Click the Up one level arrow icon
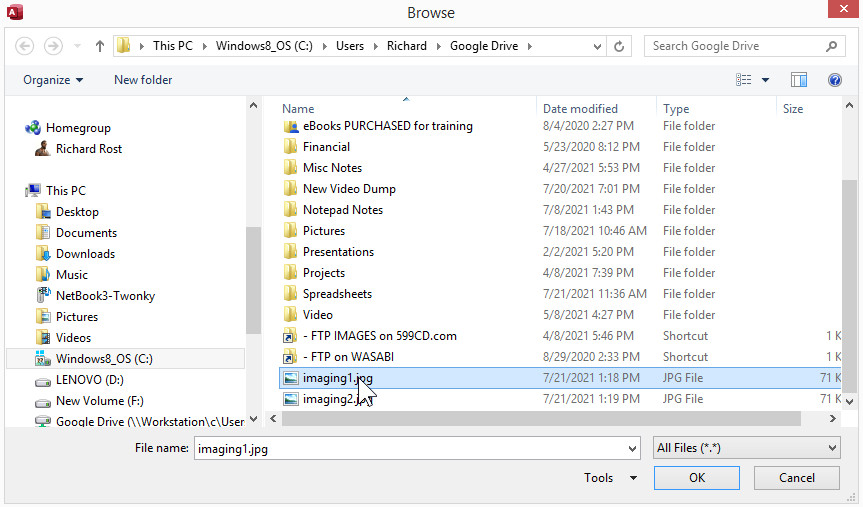 click(100, 46)
